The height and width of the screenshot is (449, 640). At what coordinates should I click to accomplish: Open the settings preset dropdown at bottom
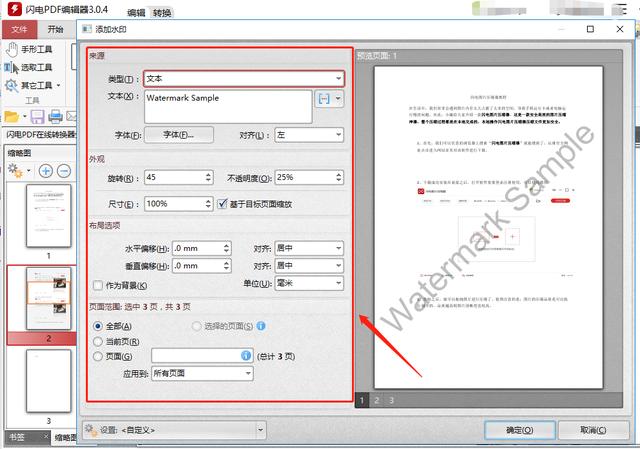(x=260, y=430)
